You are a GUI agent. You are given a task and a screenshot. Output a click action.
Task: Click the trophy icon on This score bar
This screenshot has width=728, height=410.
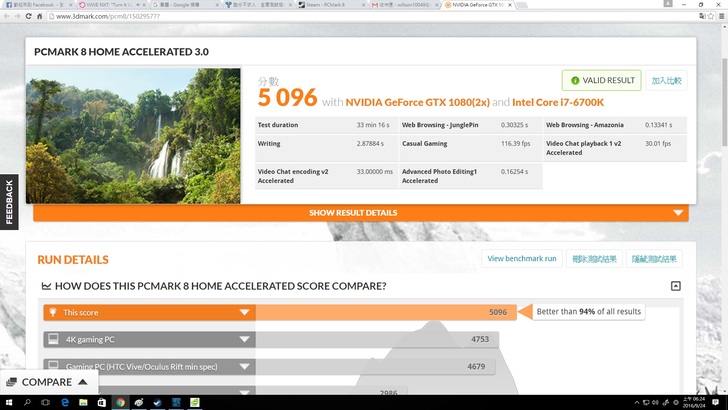tap(53, 312)
